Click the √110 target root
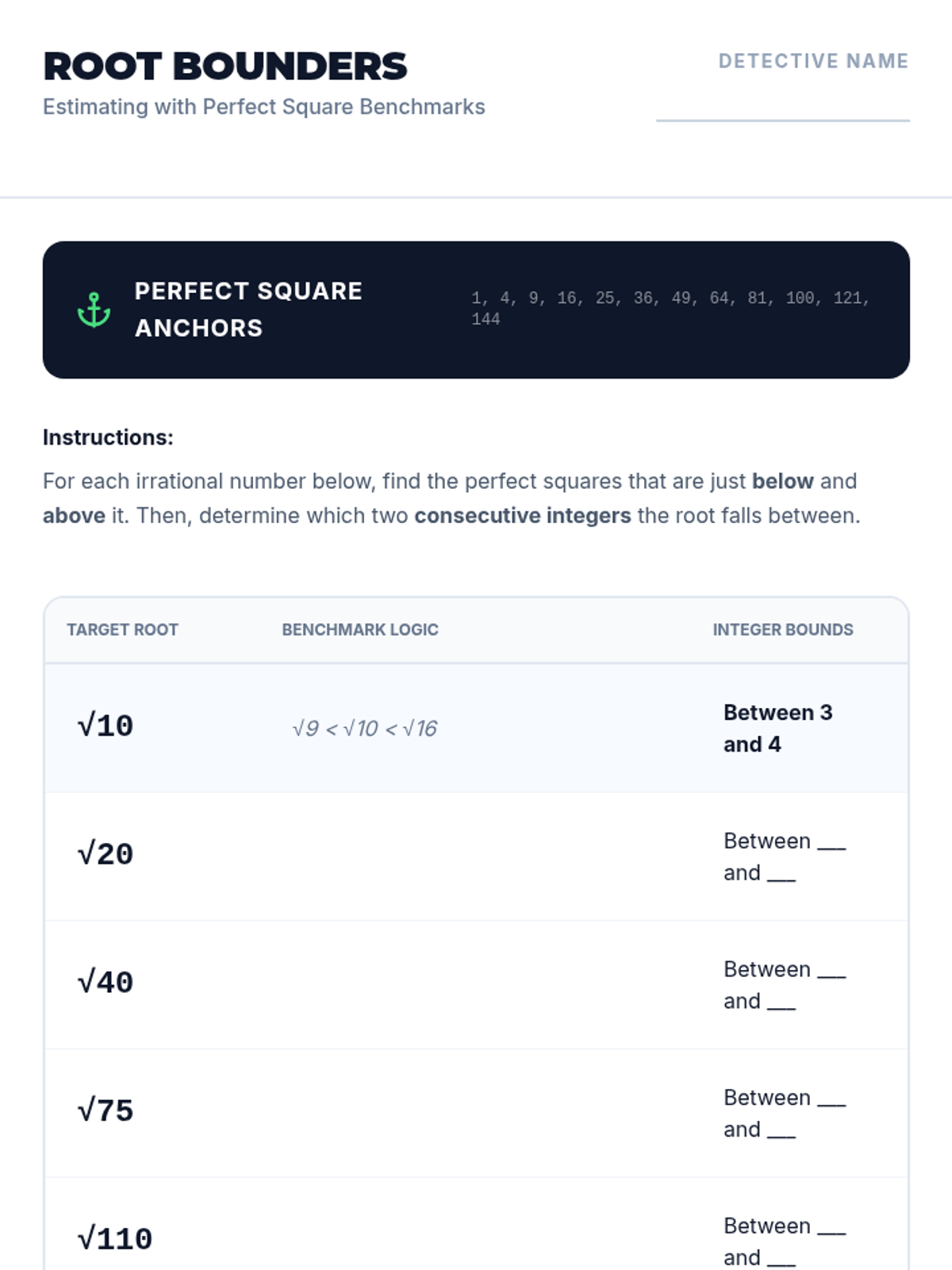The width and height of the screenshot is (952, 1270). click(115, 1239)
